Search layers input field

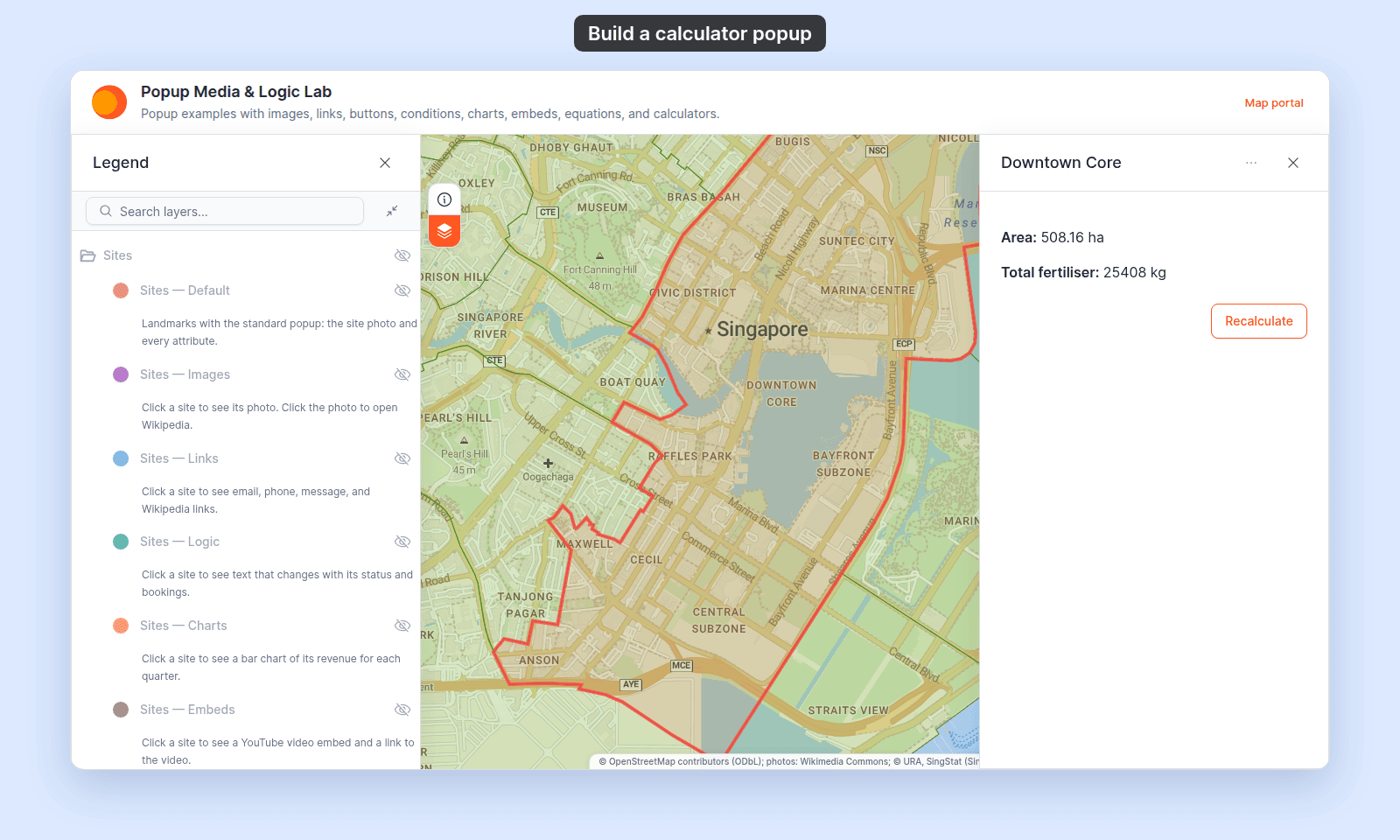225,211
